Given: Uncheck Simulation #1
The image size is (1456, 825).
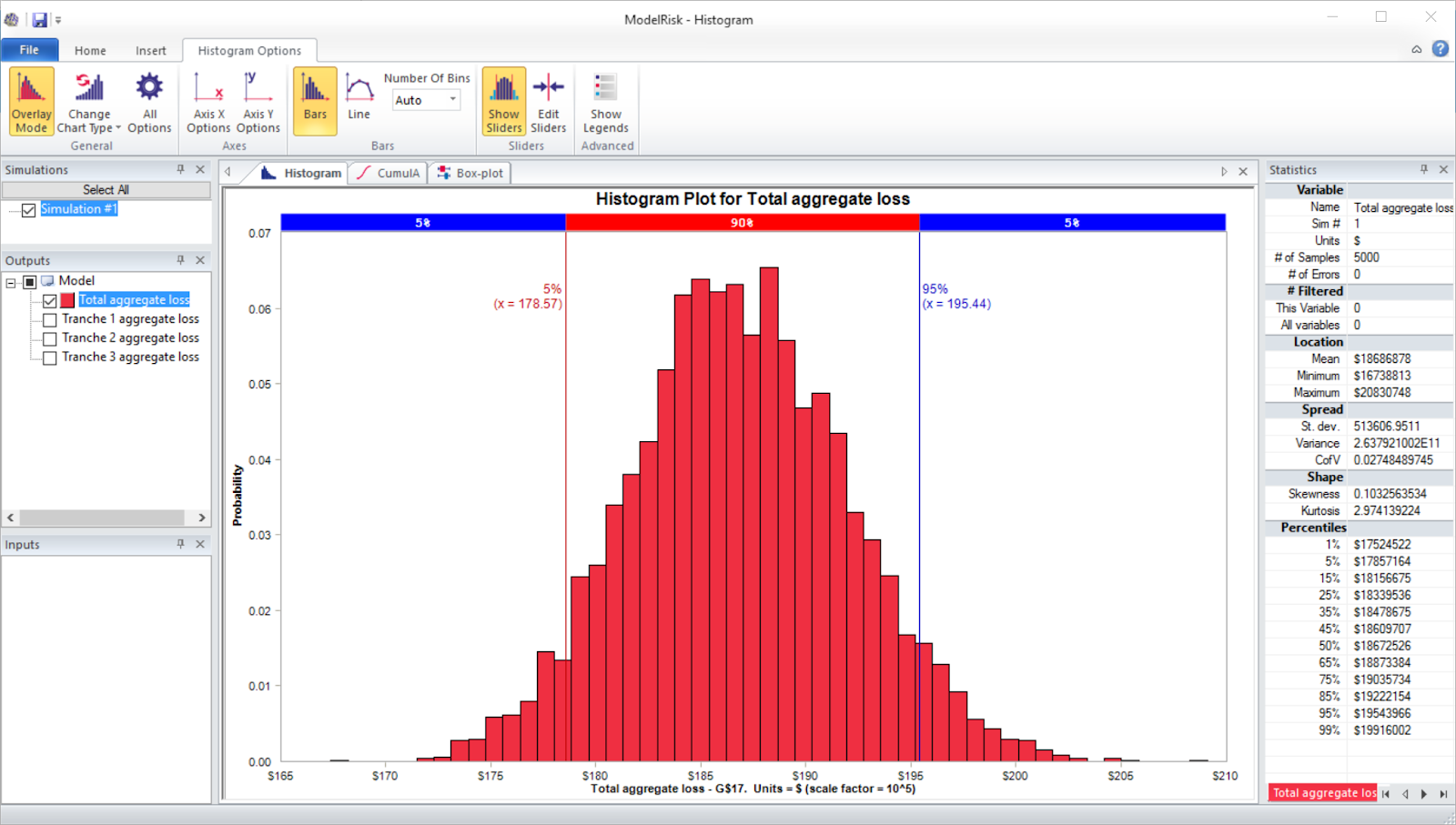Looking at the screenshot, I should point(28,210).
